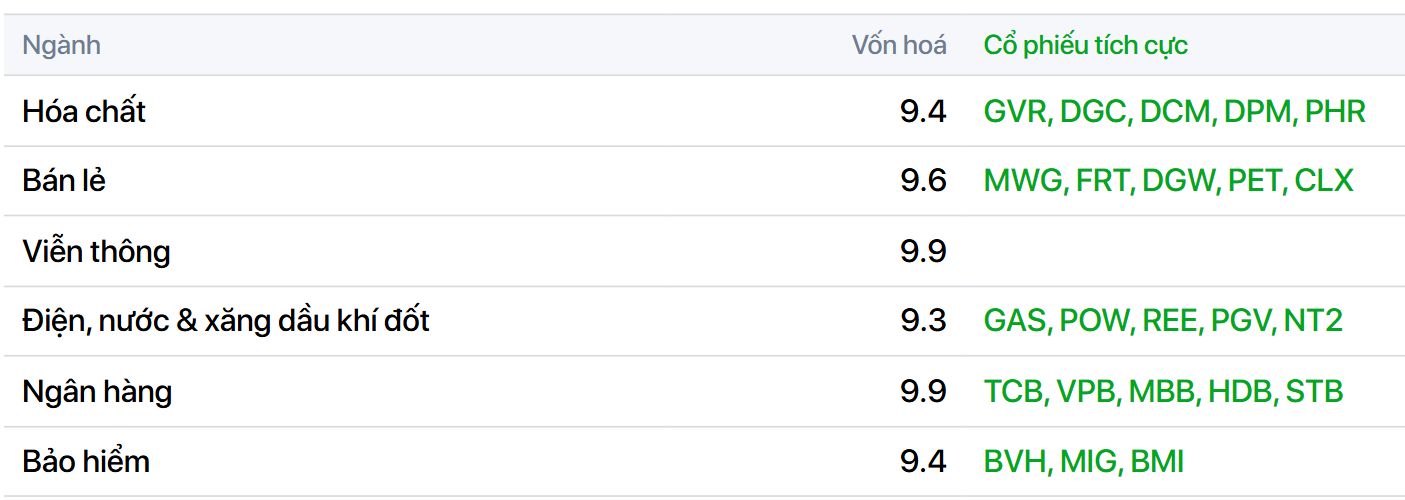Select the Viễn thông industry name
This screenshot has height=500, width=1405.
pyautogui.click(x=96, y=251)
